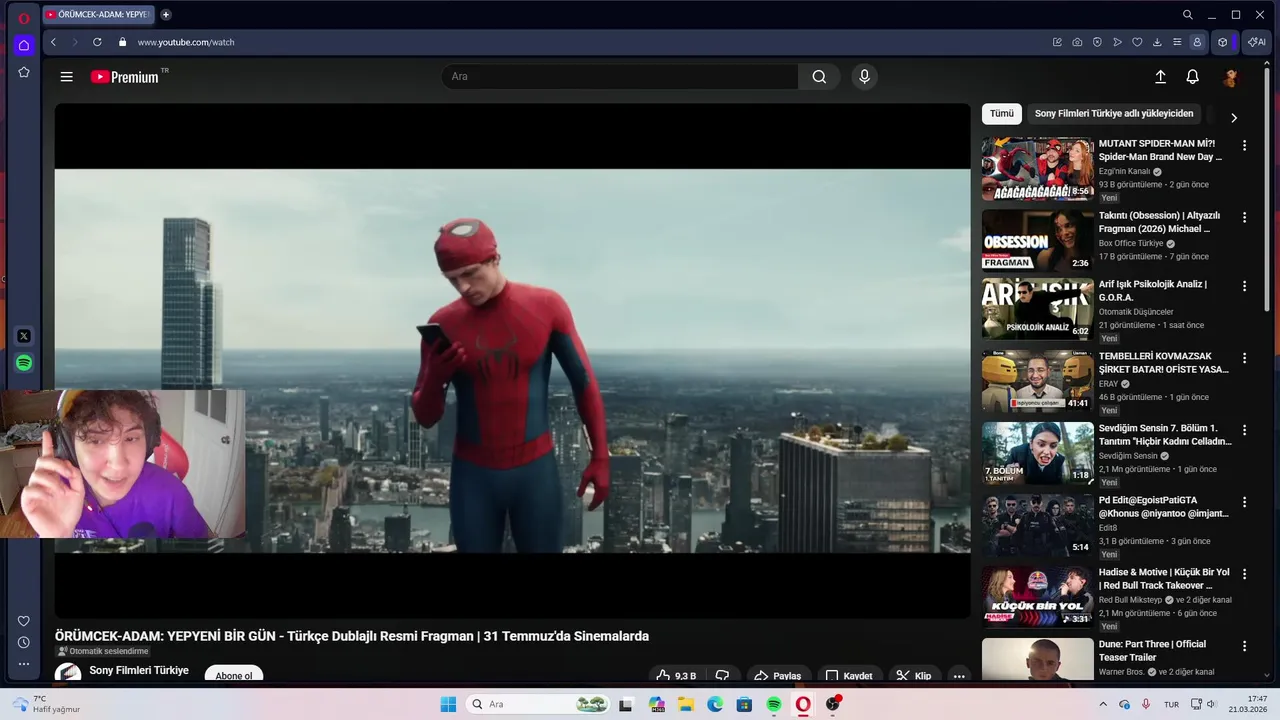This screenshot has height=720, width=1280.
Task: Select the Tümü filter chip
Action: (x=1002, y=114)
